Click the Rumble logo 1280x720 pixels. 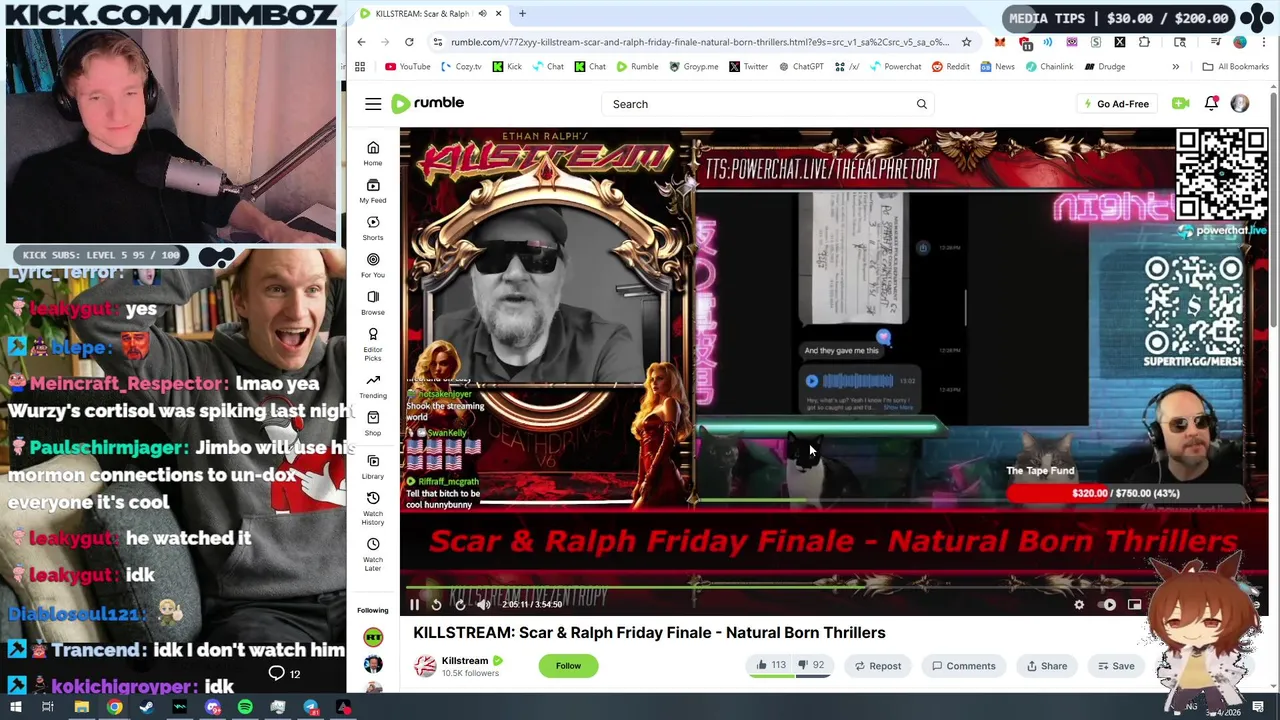tap(427, 103)
